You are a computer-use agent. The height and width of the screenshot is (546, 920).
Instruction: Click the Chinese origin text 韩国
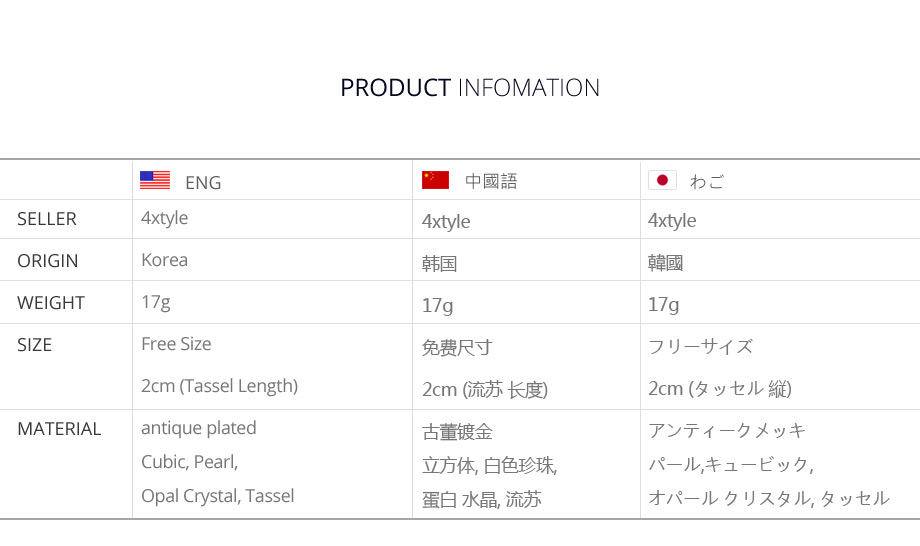tap(440, 264)
